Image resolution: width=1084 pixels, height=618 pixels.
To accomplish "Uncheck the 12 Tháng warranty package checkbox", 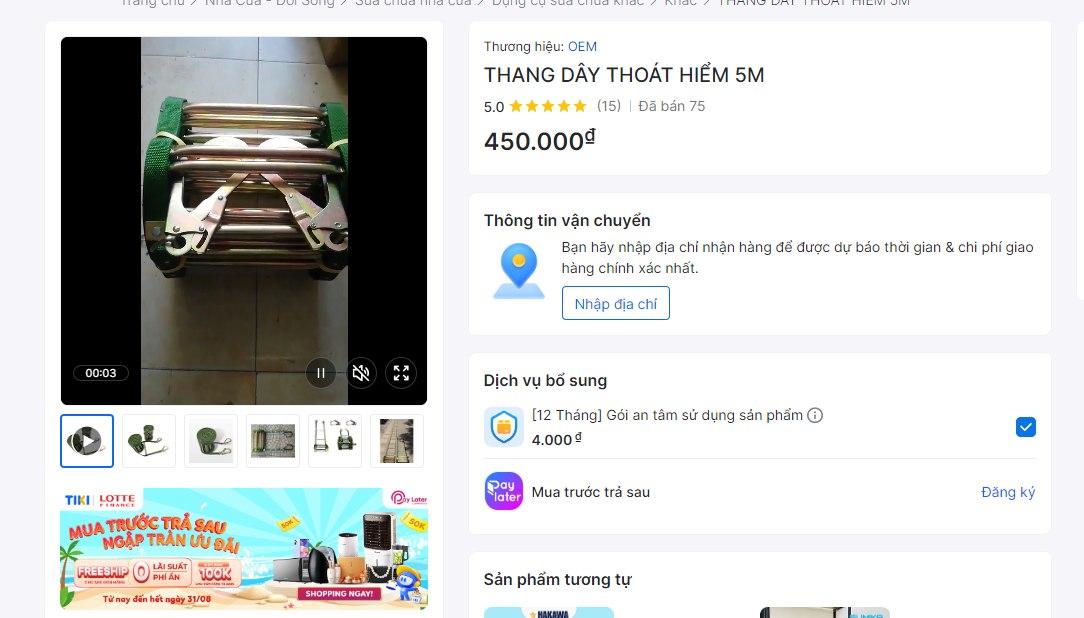I will [x=1025, y=427].
